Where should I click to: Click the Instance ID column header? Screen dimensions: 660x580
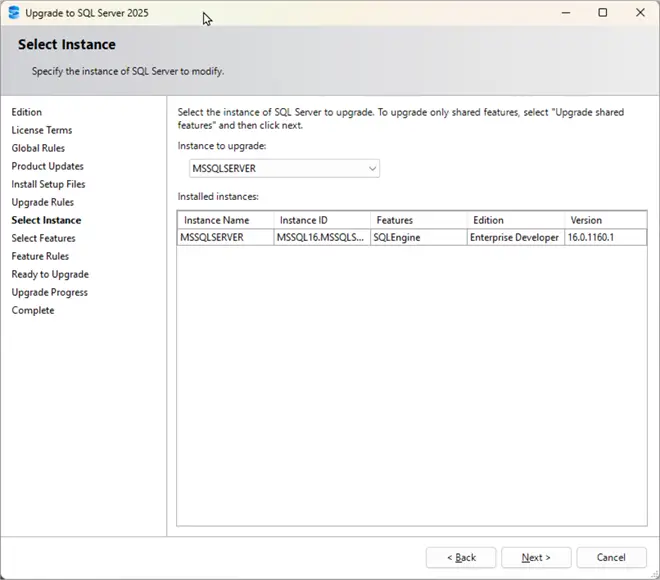click(322, 220)
